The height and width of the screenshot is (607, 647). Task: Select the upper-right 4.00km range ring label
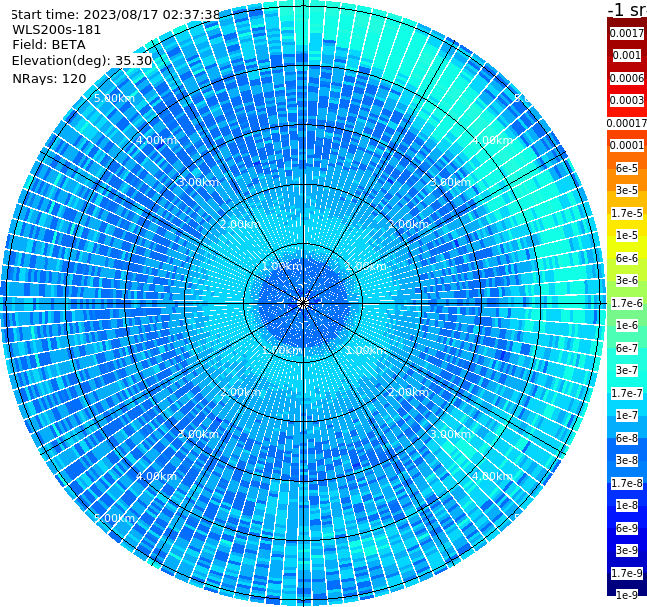pos(492,140)
